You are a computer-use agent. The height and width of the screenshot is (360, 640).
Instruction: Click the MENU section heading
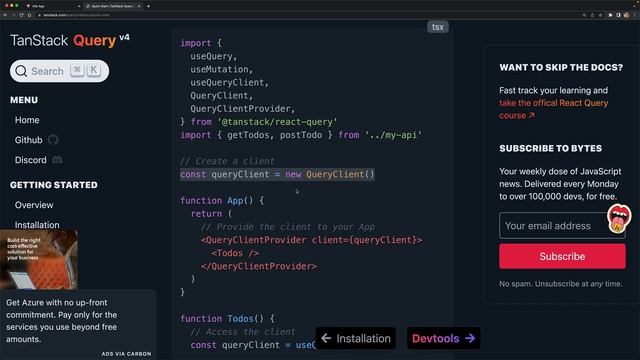click(24, 100)
